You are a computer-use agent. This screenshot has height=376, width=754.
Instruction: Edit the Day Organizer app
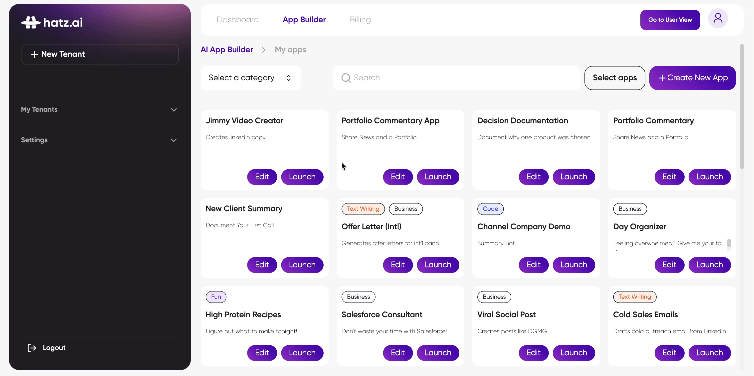[x=669, y=264]
